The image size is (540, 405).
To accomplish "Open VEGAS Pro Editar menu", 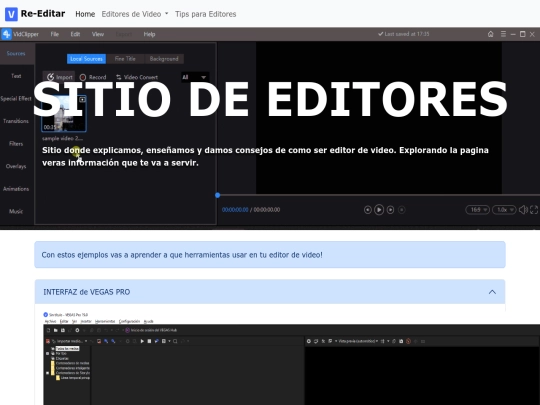I will [x=64, y=321].
